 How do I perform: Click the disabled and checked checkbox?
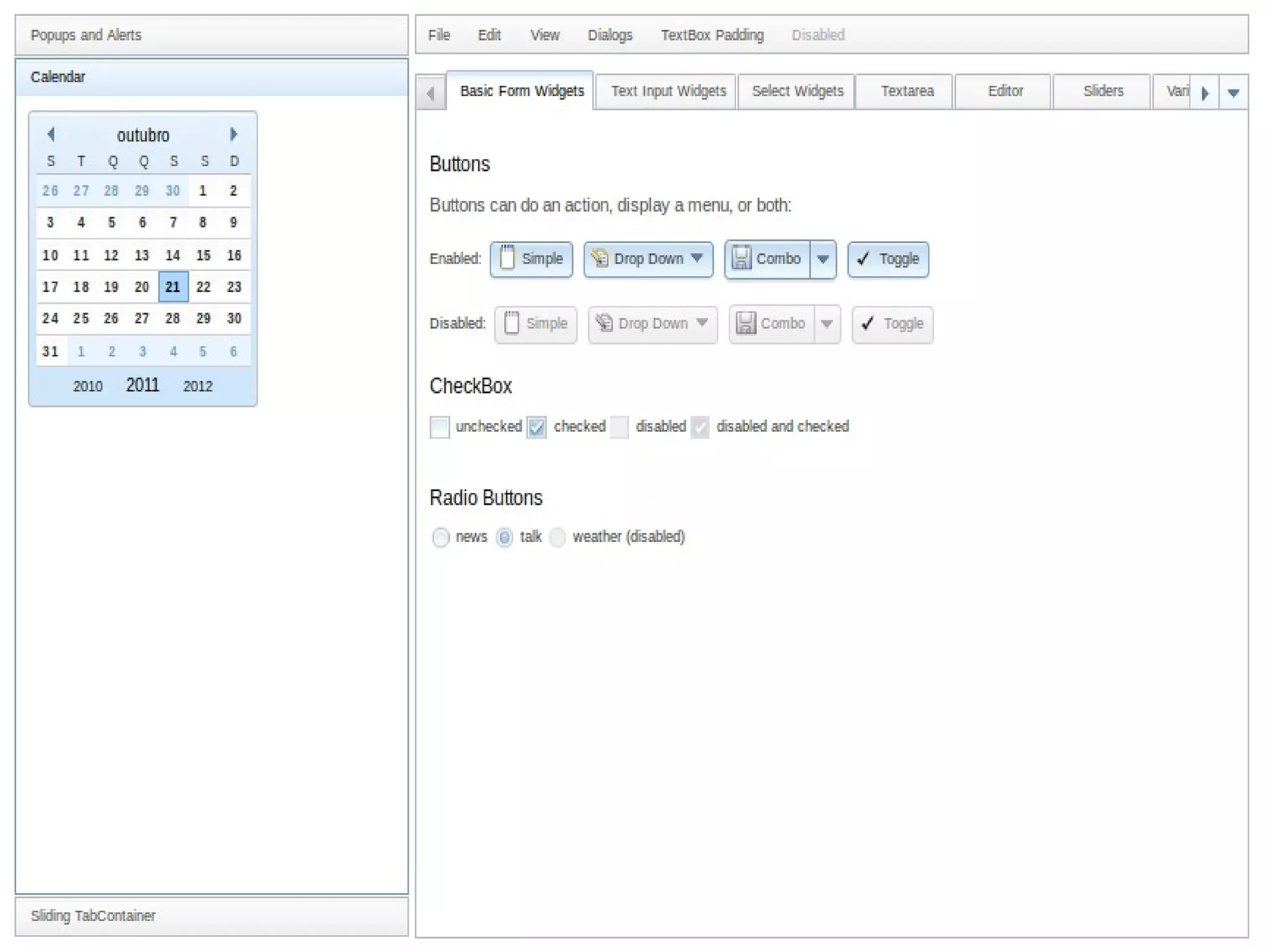(x=700, y=427)
